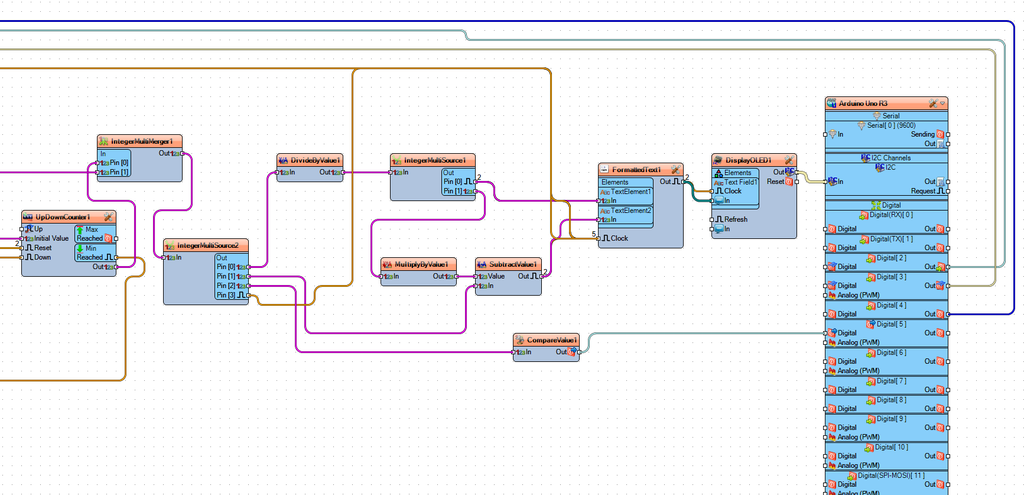Click the DisplayOLED1 Elements shapes icon
Viewport: 1024px width, 495px height.
point(719,173)
